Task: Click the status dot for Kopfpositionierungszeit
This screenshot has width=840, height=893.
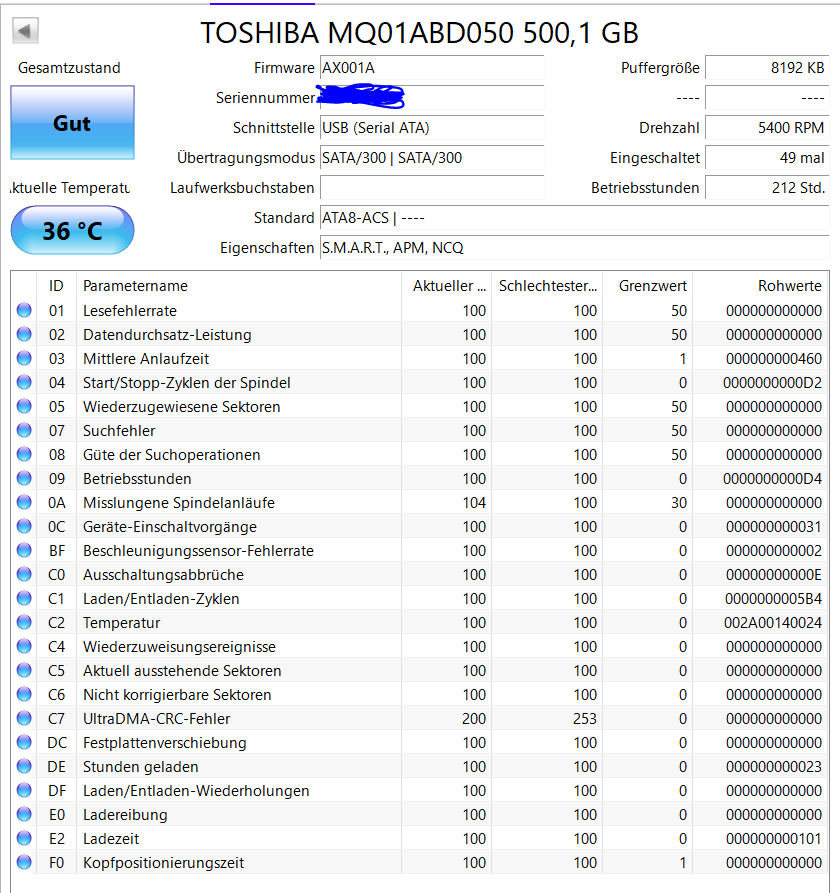Action: tap(24, 862)
